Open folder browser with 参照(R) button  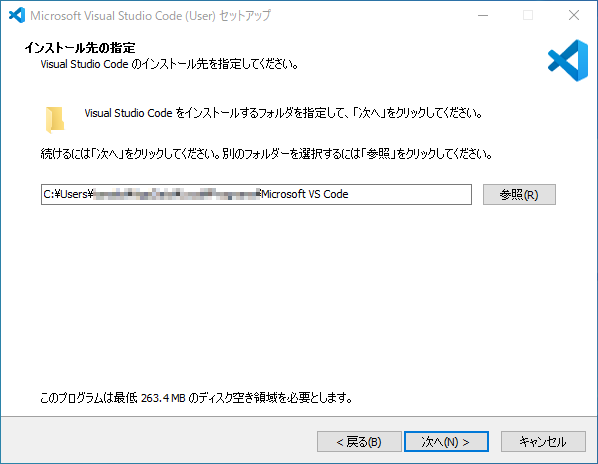[x=519, y=194]
